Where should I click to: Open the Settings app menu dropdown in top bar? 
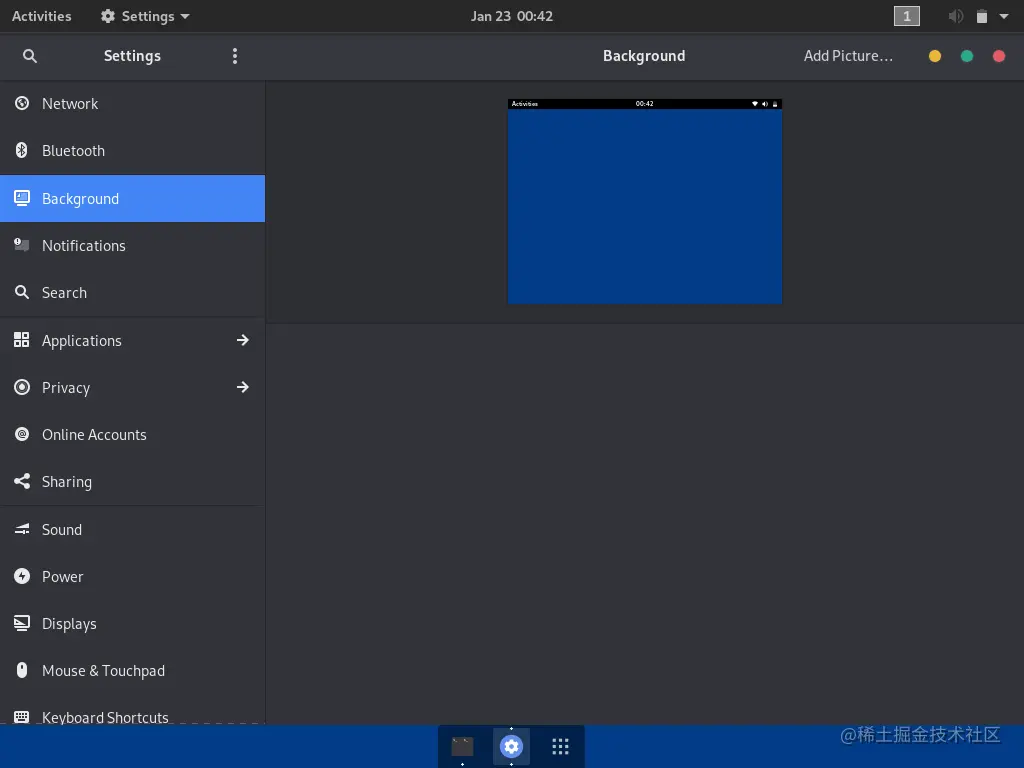(145, 16)
